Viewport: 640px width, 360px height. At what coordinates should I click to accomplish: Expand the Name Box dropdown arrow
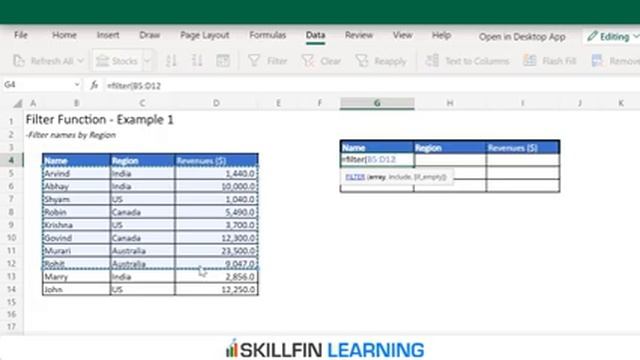77,85
